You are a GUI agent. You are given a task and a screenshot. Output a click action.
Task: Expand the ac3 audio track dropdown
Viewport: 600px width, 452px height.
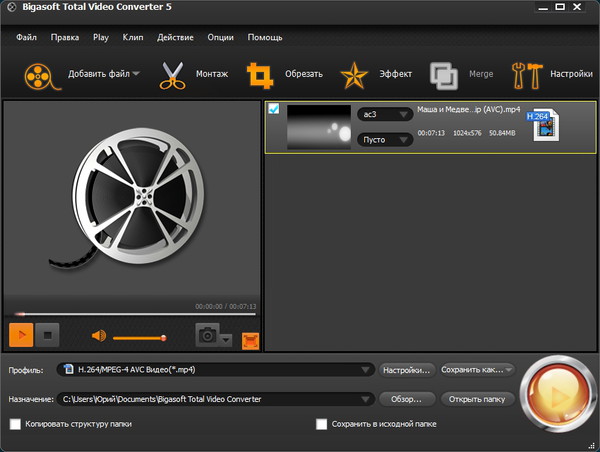pos(385,115)
